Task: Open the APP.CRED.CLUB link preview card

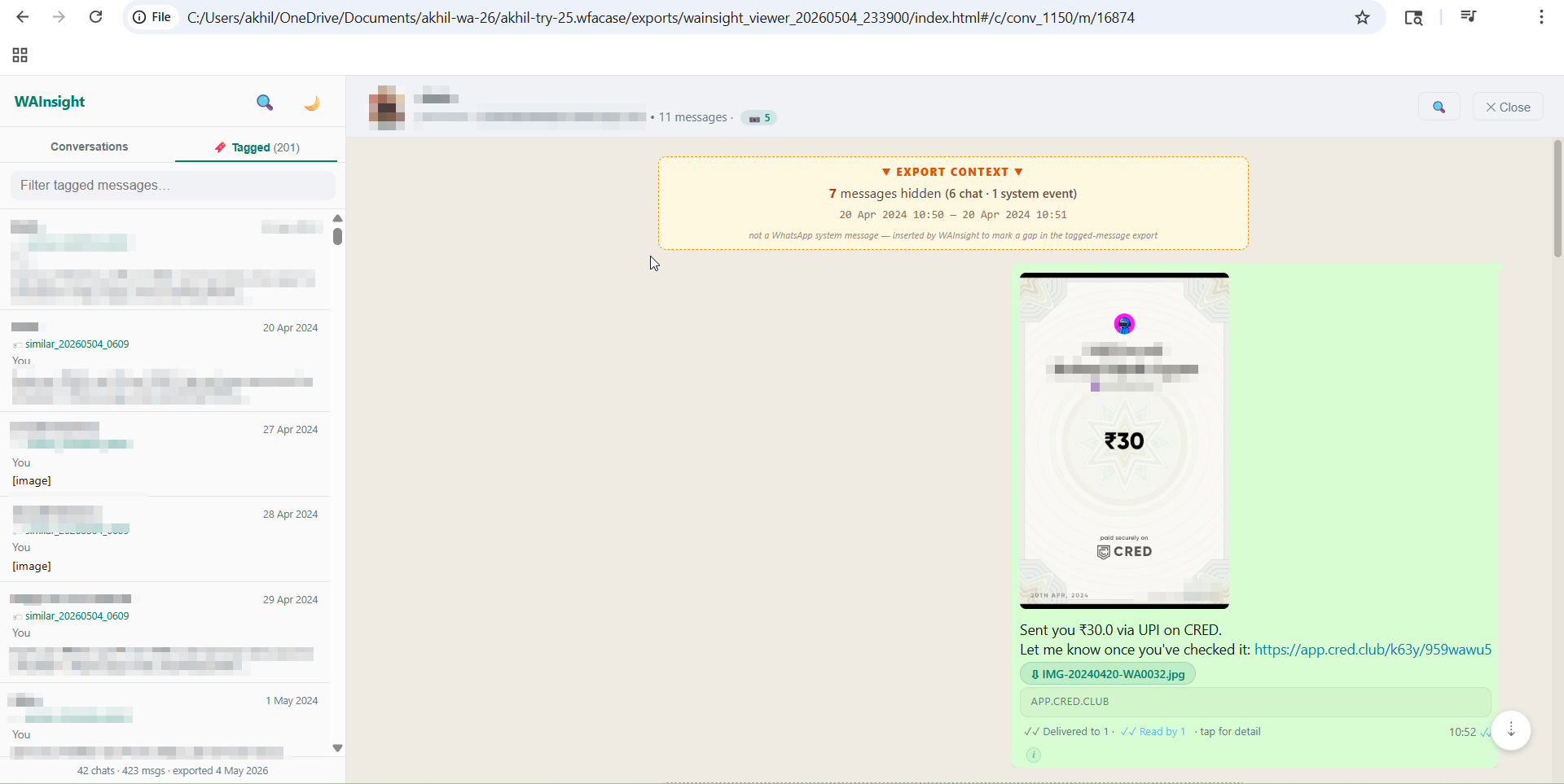Action: pyautogui.click(x=1255, y=702)
